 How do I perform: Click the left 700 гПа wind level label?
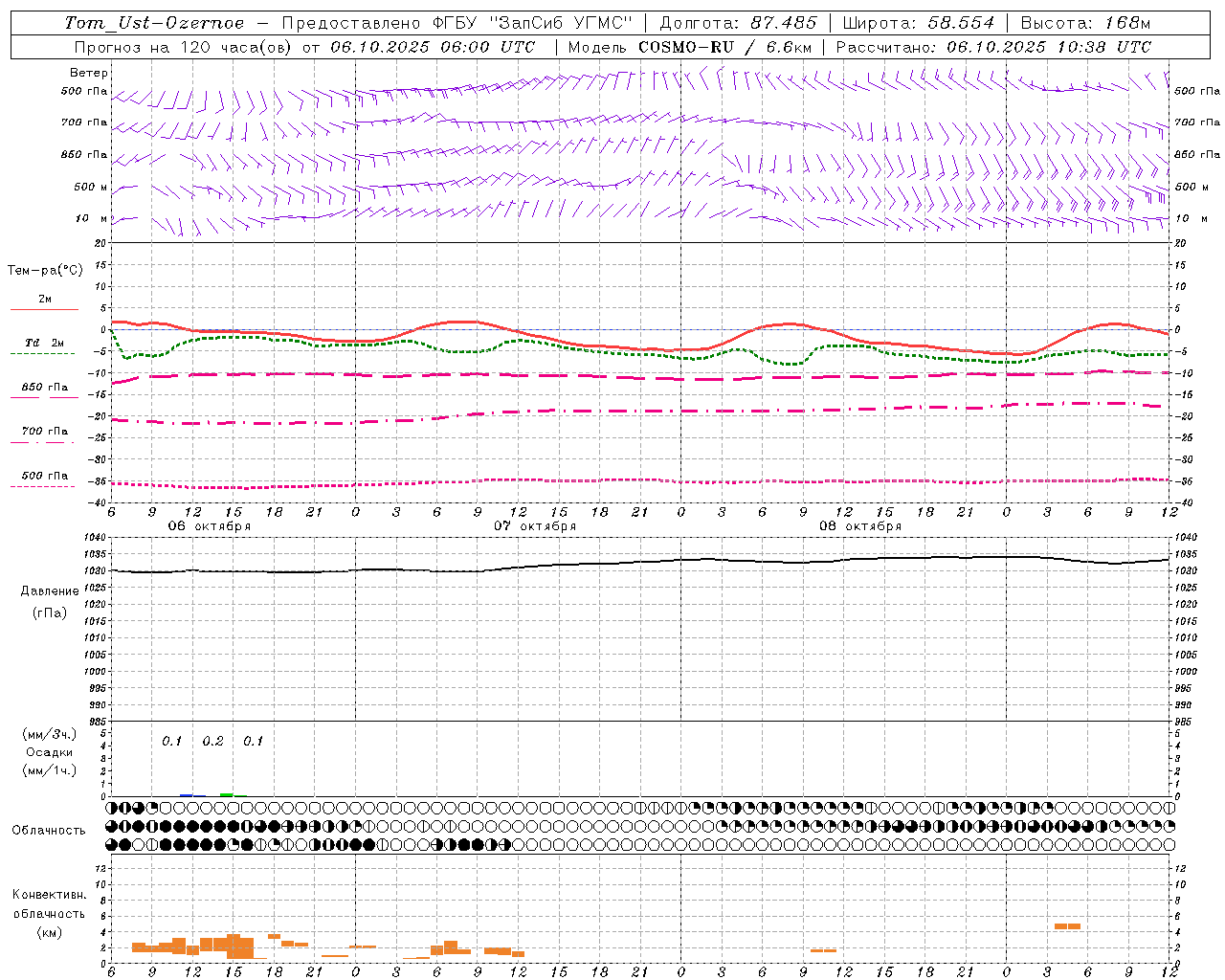[84, 122]
